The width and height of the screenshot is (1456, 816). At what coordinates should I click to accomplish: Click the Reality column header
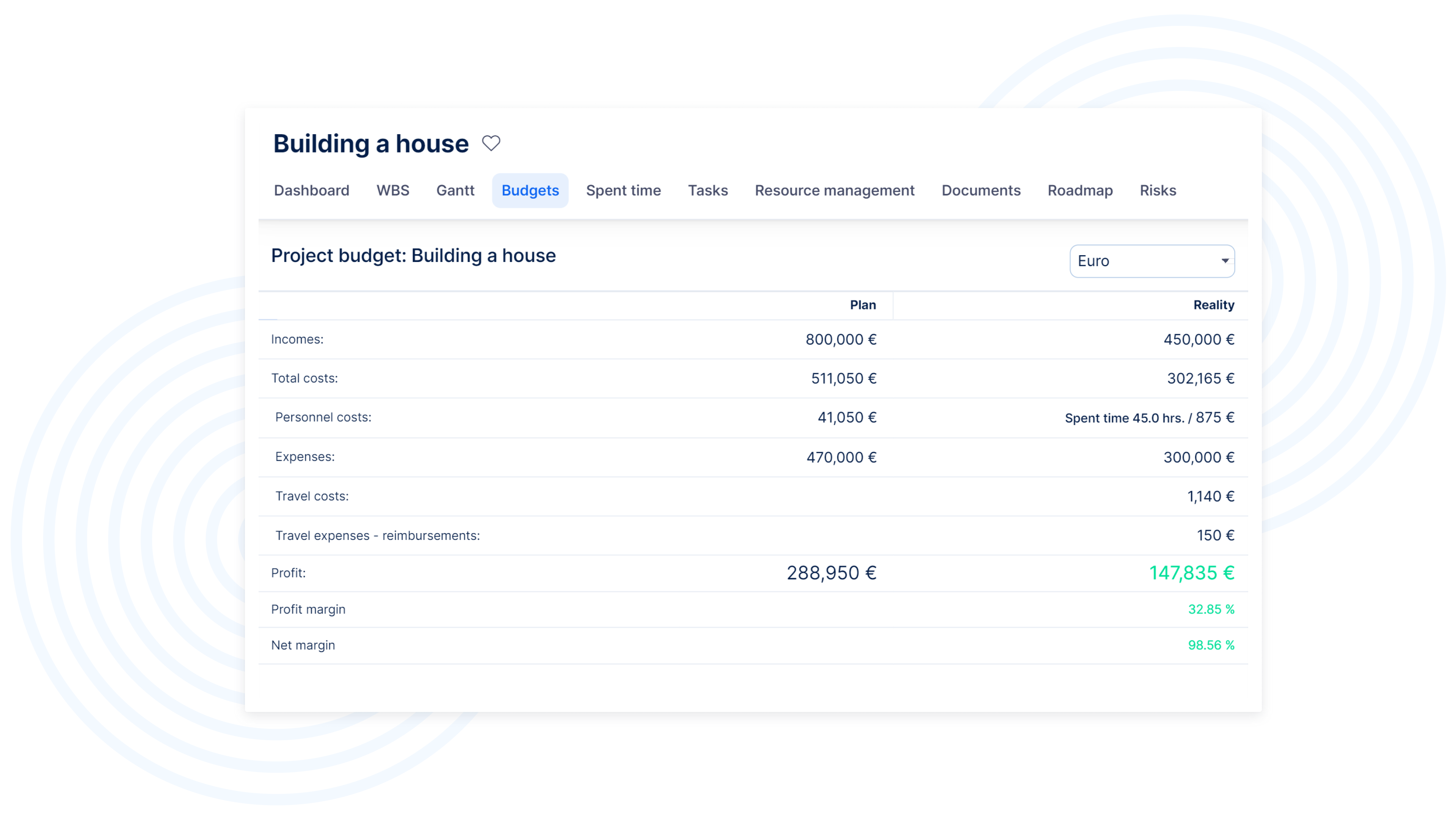point(1213,305)
